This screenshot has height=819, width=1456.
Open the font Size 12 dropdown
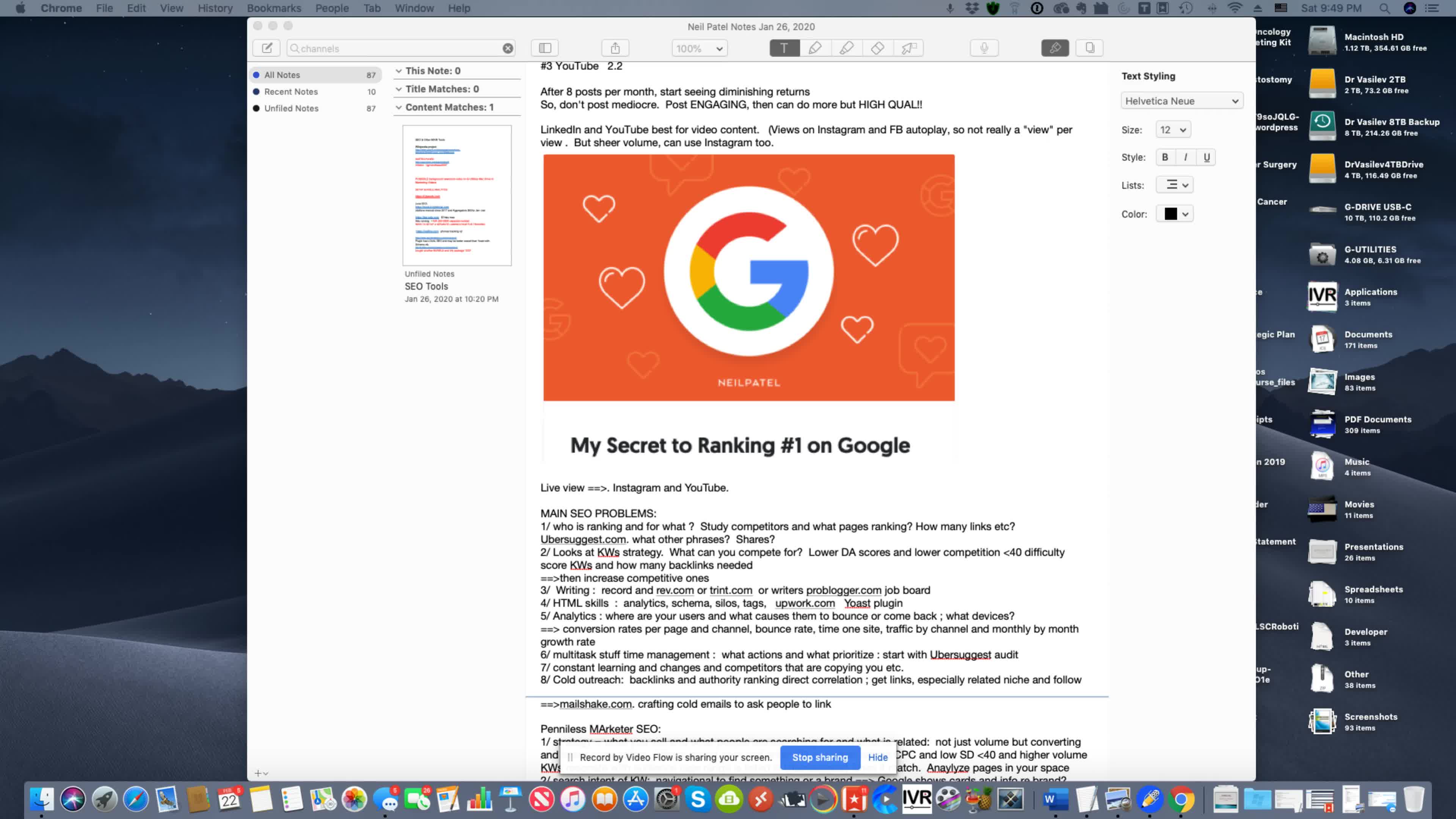(x=1173, y=129)
